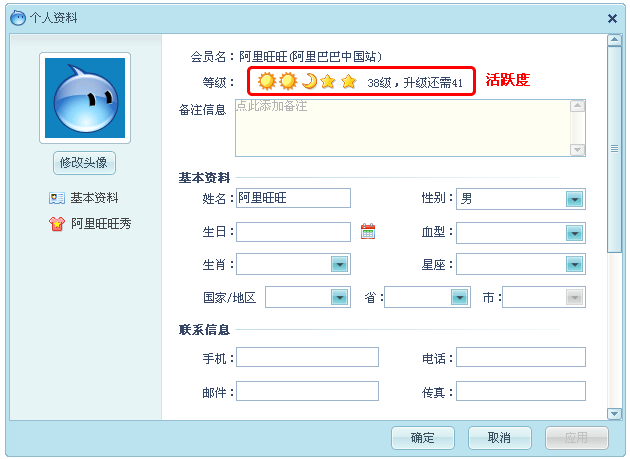Click the 确定 button

[x=423, y=438]
